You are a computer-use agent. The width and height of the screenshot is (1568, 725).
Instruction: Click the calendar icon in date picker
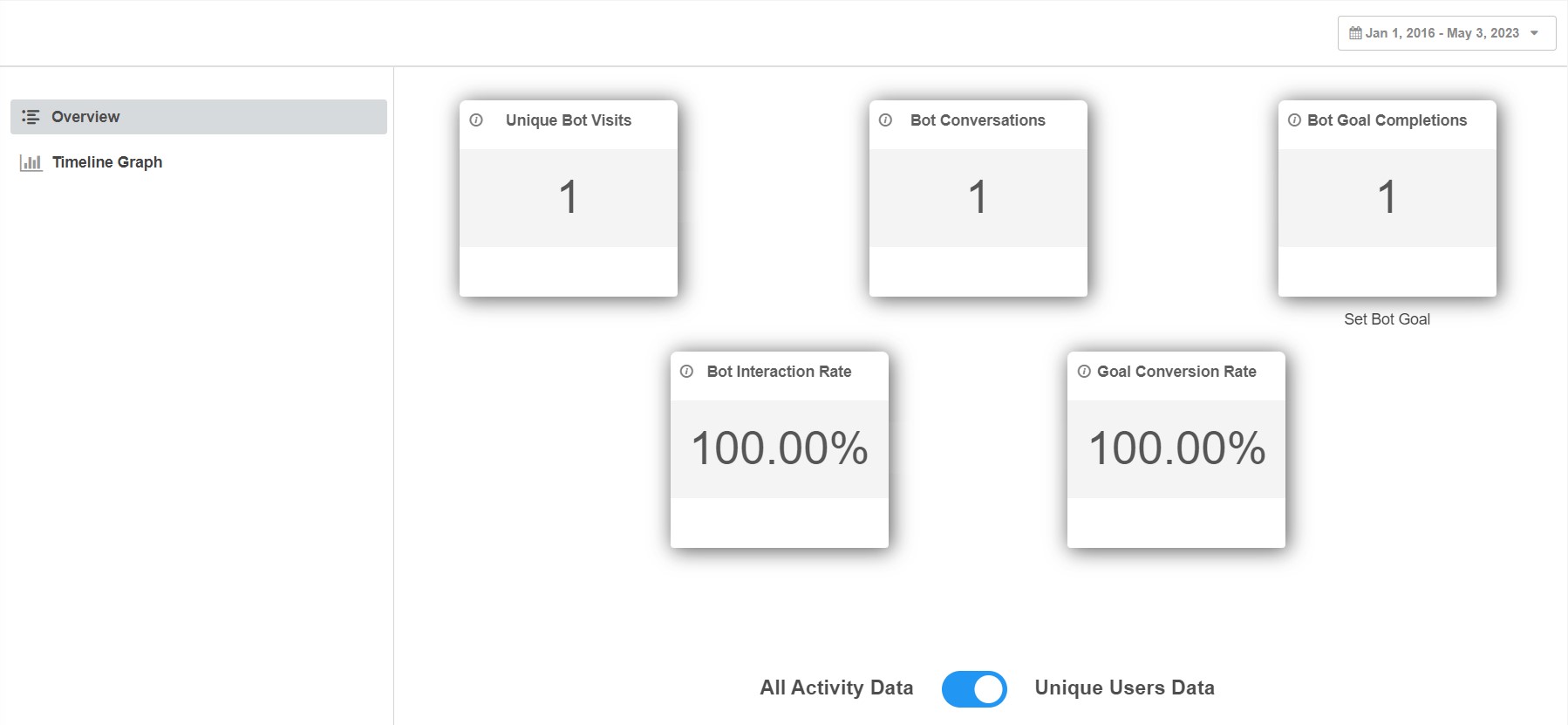1355,33
